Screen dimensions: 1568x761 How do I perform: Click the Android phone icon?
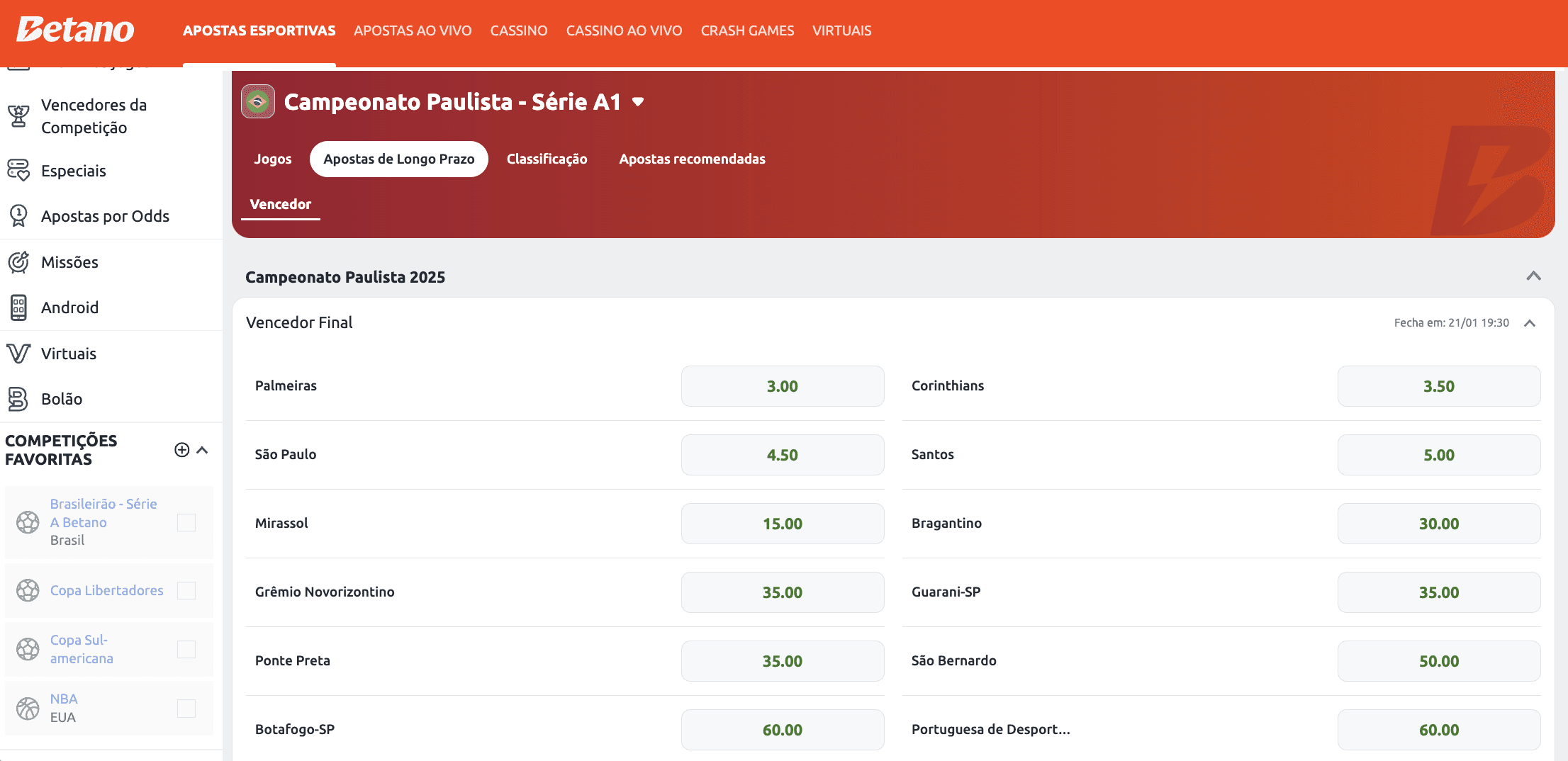tap(18, 308)
